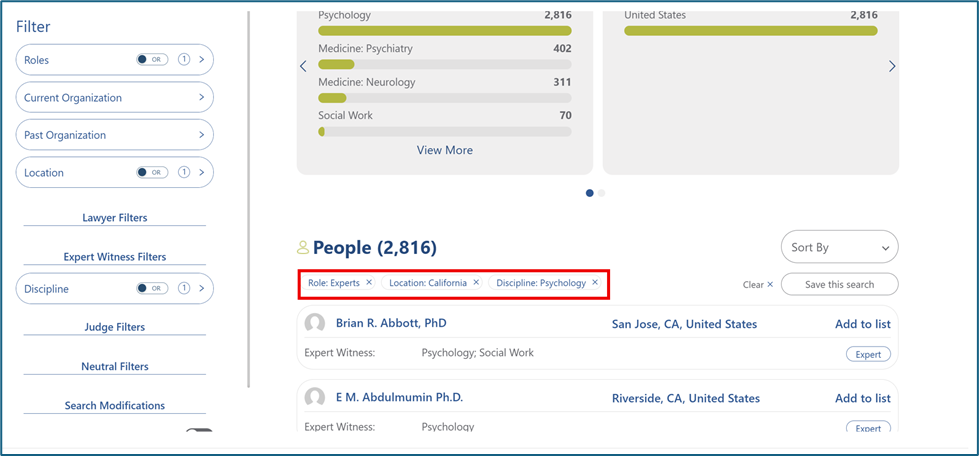Click the Save this search button
The width and height of the screenshot is (979, 456).
(839, 285)
